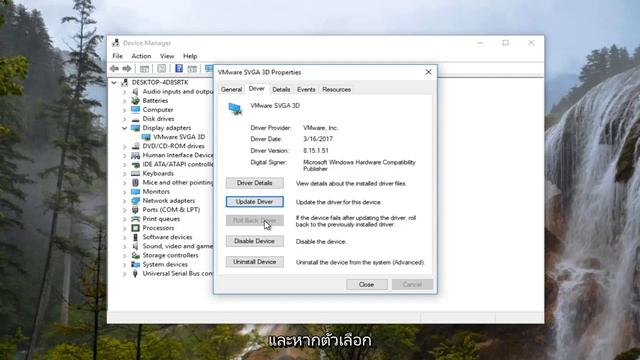640x360 pixels.
Task: Maximize the Device Manager window
Action: (x=506, y=43)
